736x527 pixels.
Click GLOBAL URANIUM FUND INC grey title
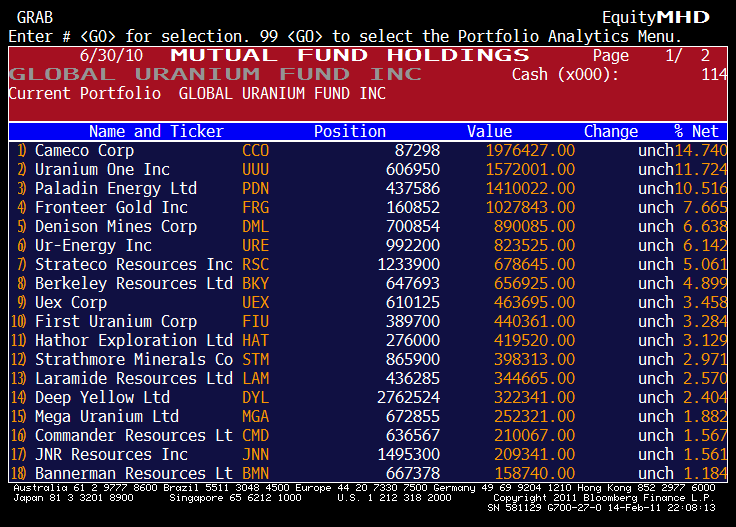click(215, 74)
